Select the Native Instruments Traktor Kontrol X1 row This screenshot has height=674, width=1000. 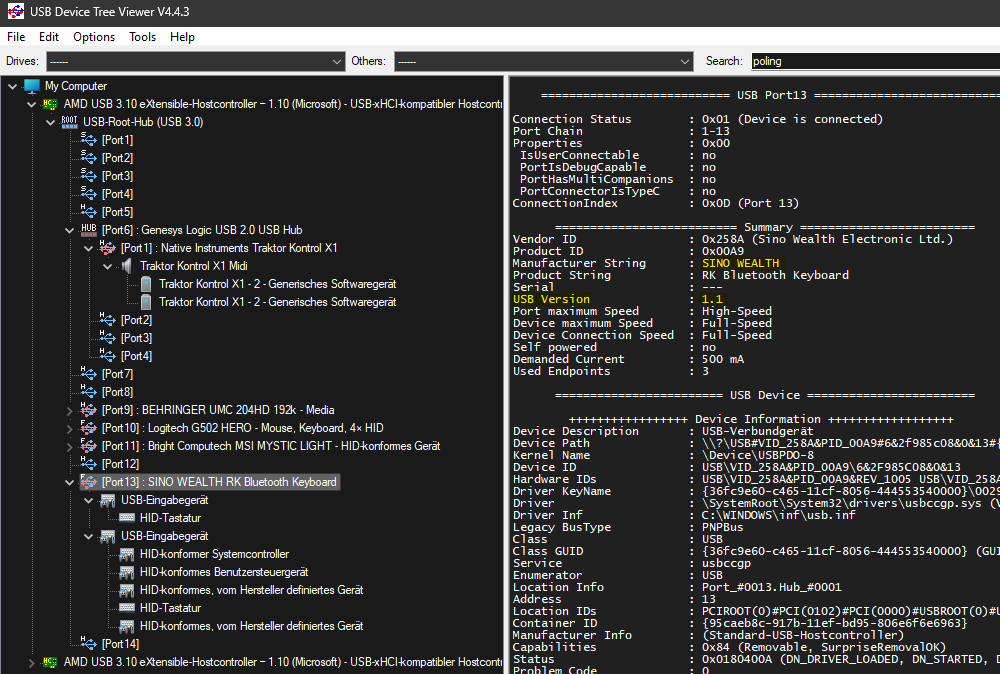[229, 248]
